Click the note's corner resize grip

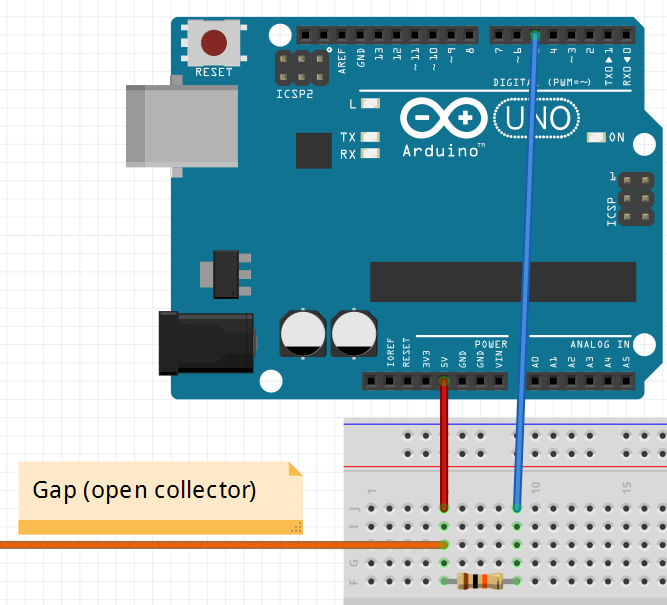pyautogui.click(x=296, y=528)
